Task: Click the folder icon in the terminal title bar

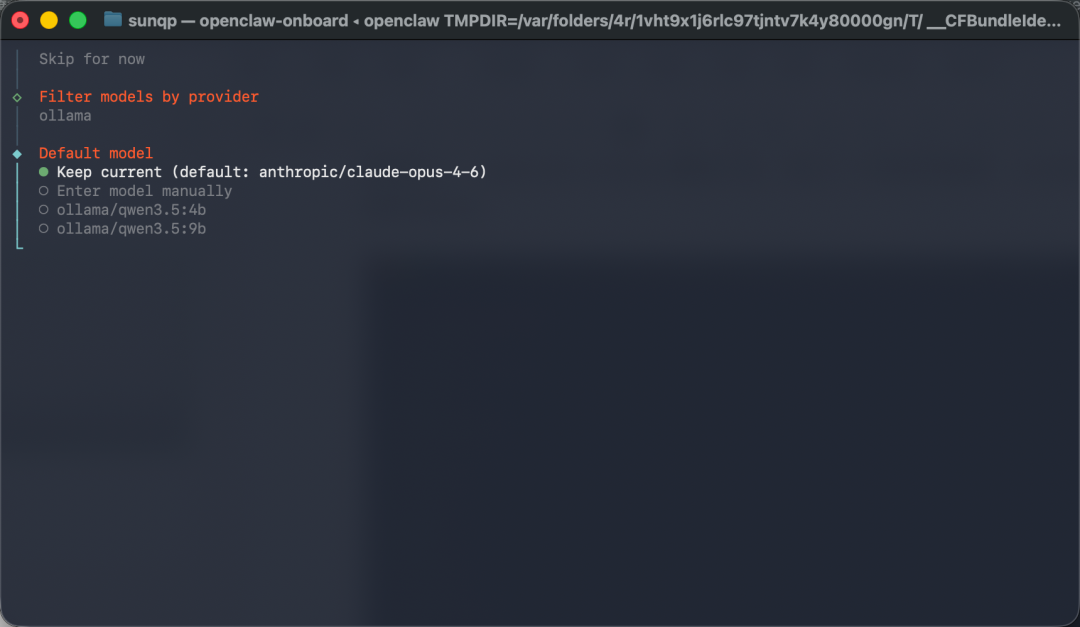Action: point(113,19)
